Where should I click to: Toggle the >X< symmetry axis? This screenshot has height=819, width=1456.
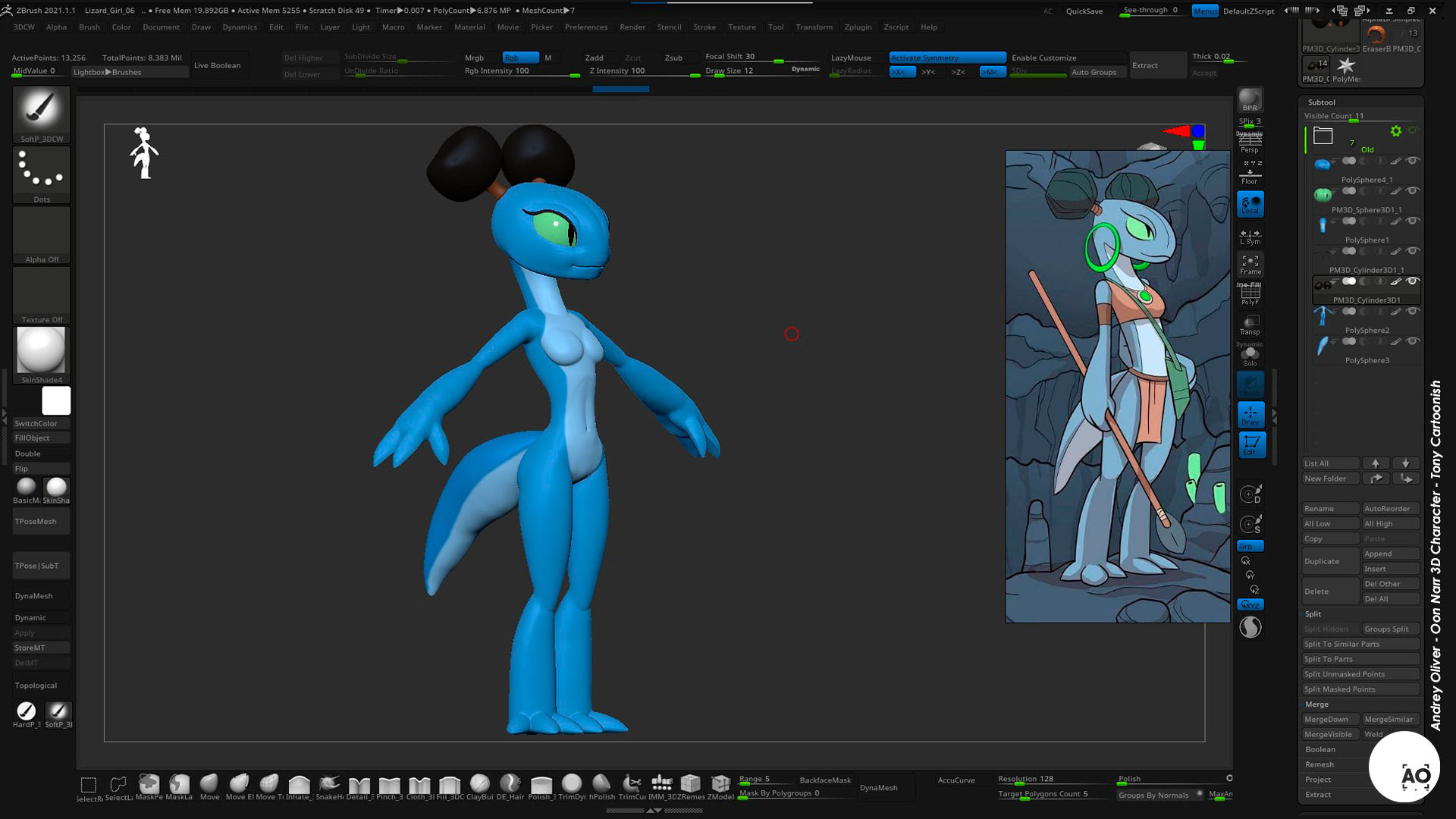pos(902,72)
